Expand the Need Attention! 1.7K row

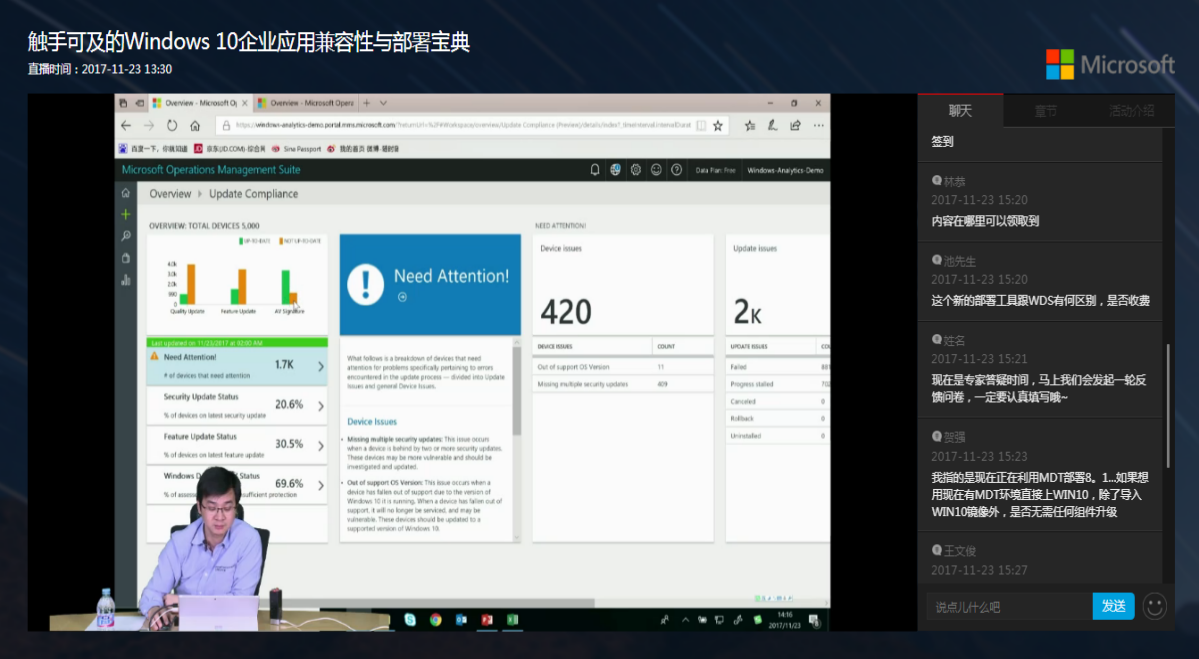pos(237,365)
